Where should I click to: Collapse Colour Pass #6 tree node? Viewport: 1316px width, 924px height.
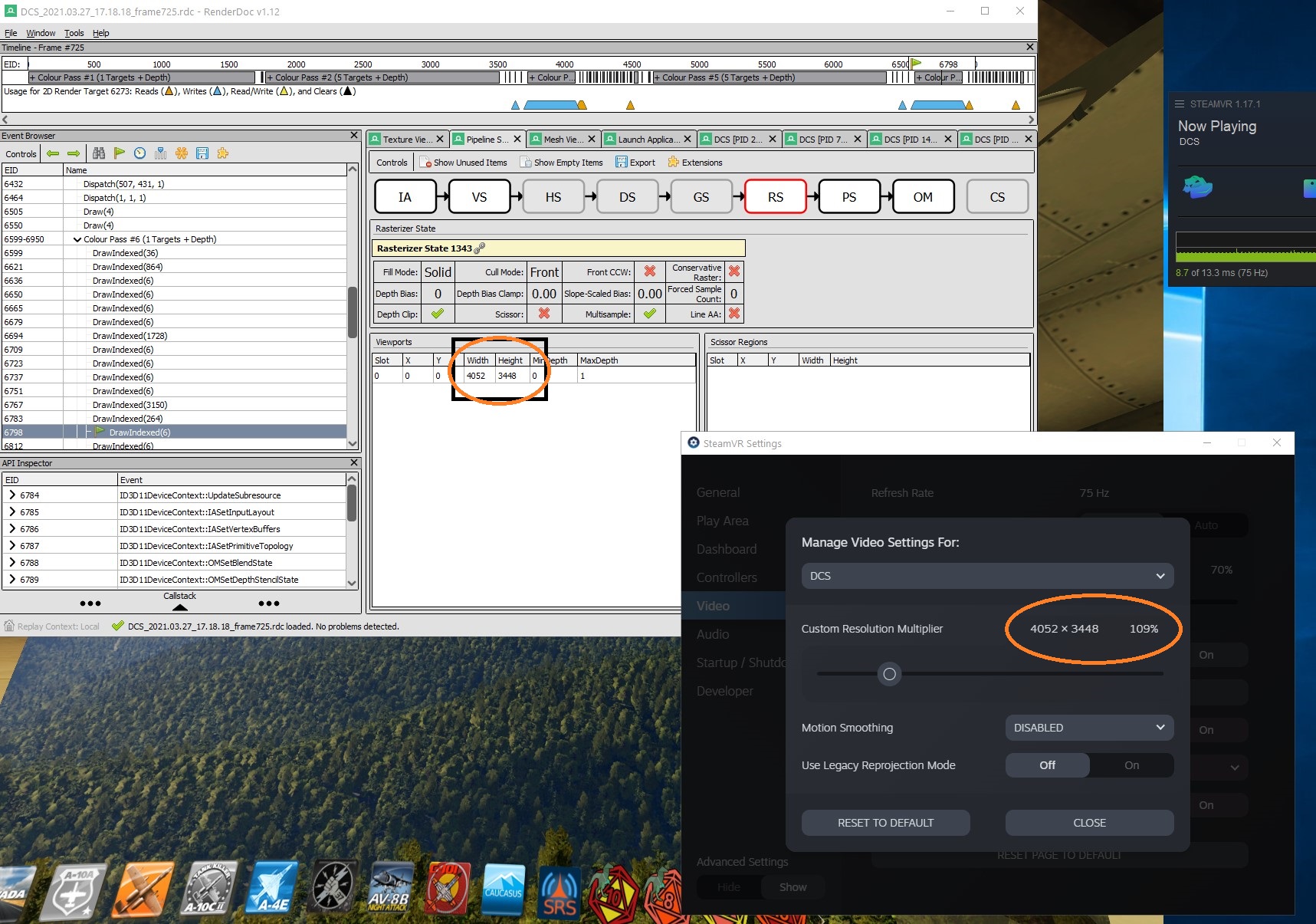[77, 239]
